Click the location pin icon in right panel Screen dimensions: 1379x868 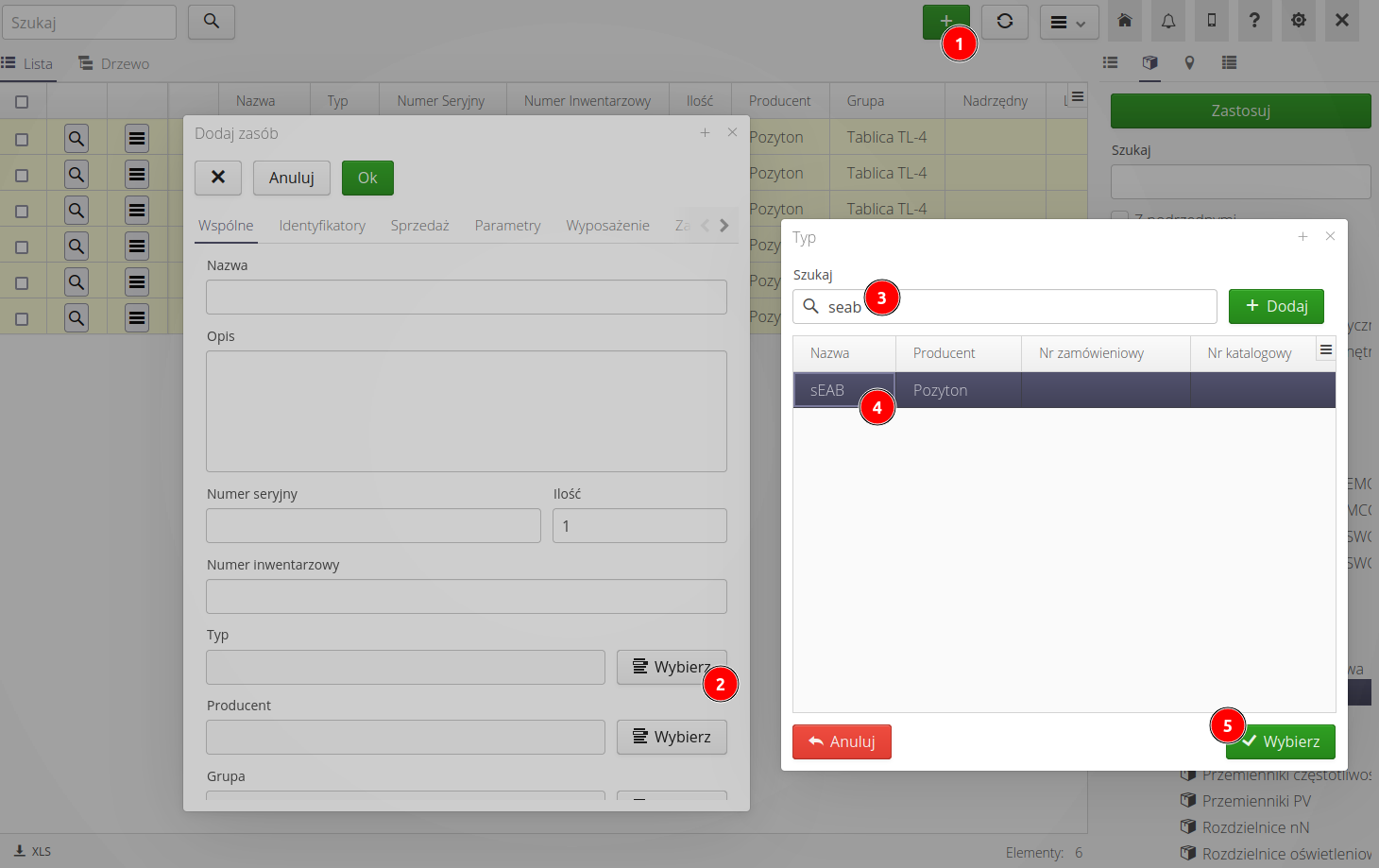pyautogui.click(x=1189, y=63)
